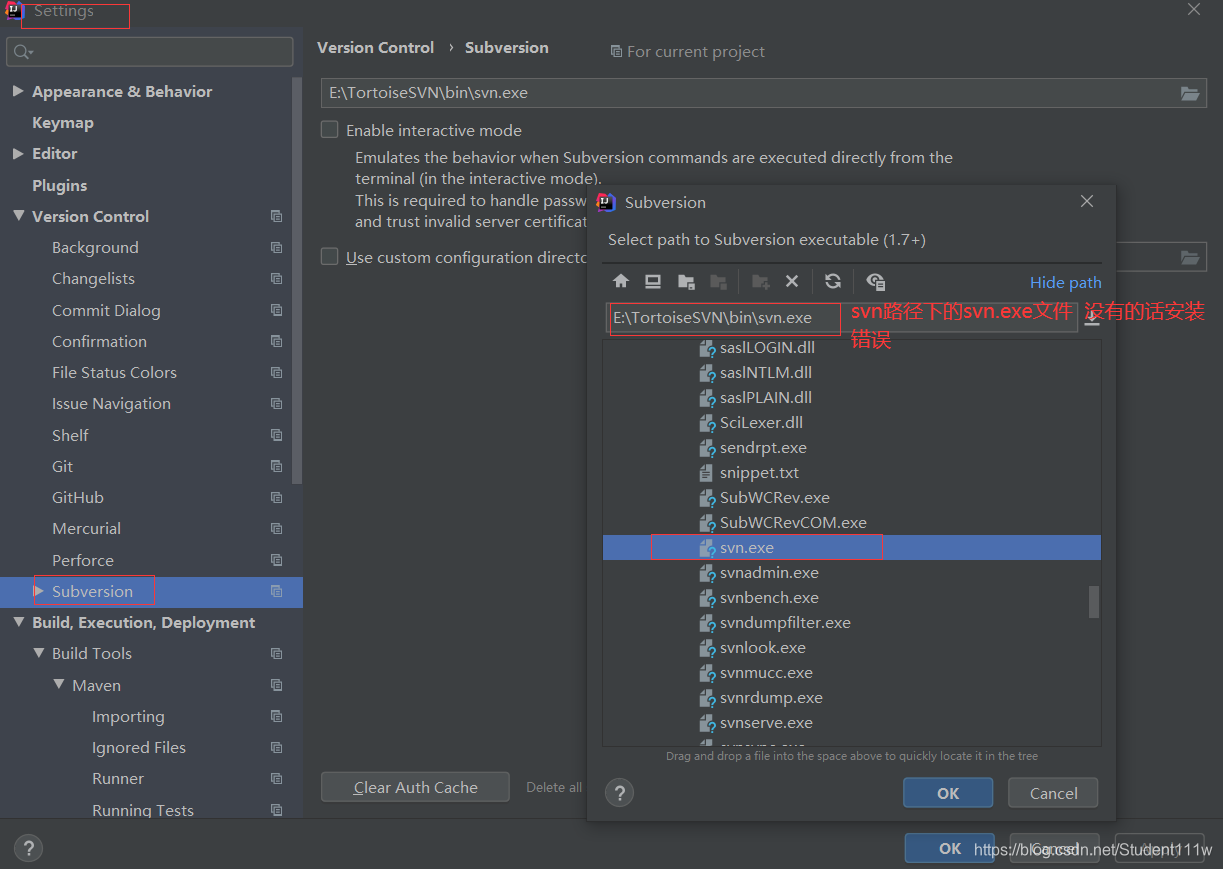Select Confirmation settings item
This screenshot has height=869, width=1223.
tap(99, 341)
